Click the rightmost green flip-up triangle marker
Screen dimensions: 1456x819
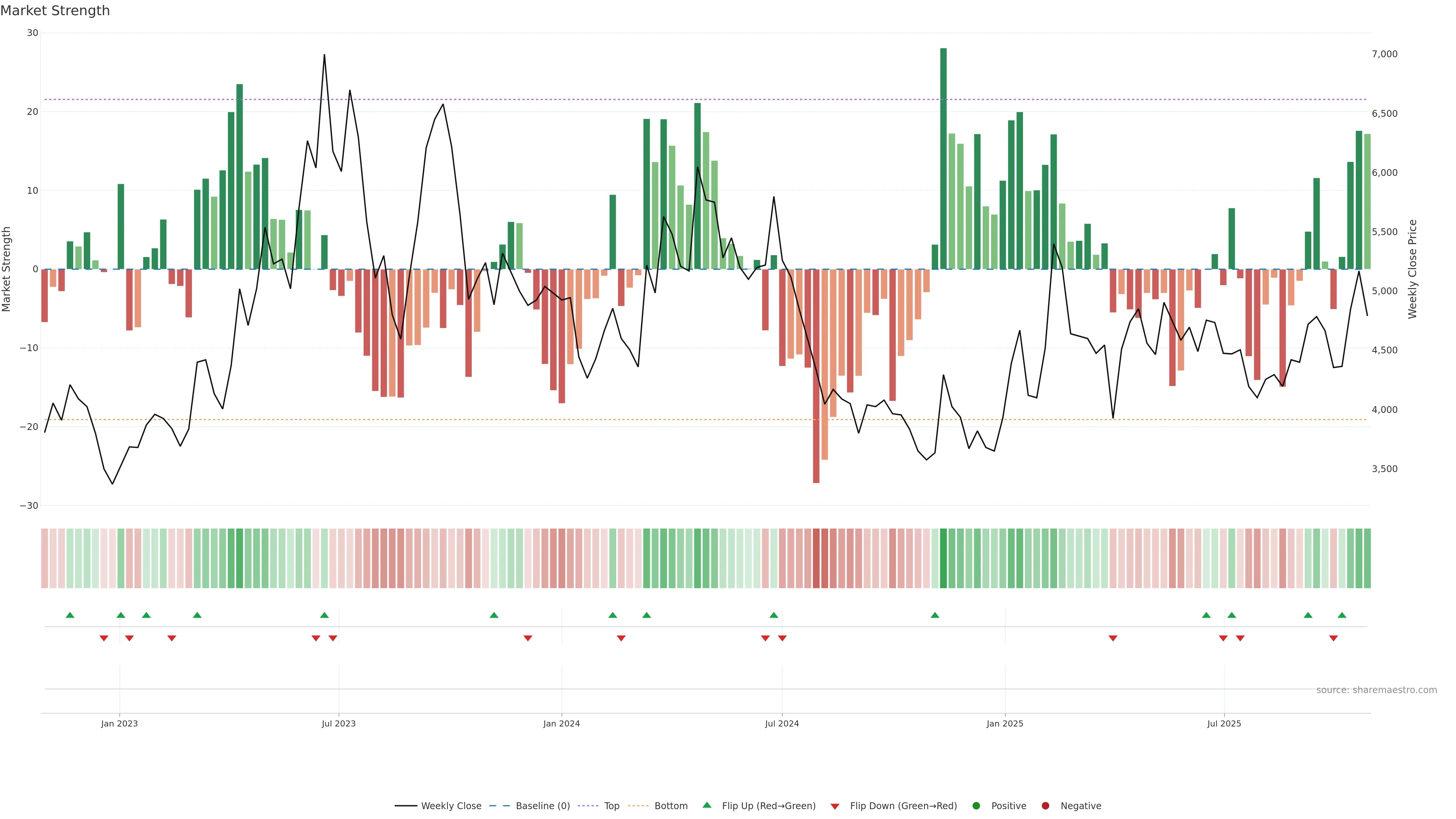click(x=1342, y=615)
